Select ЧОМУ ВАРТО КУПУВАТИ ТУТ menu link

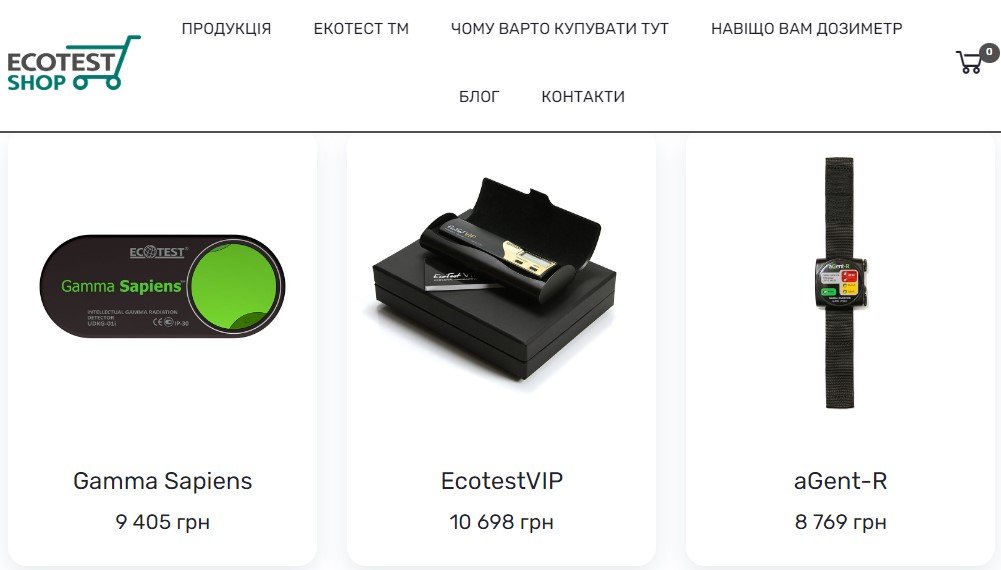(x=560, y=29)
